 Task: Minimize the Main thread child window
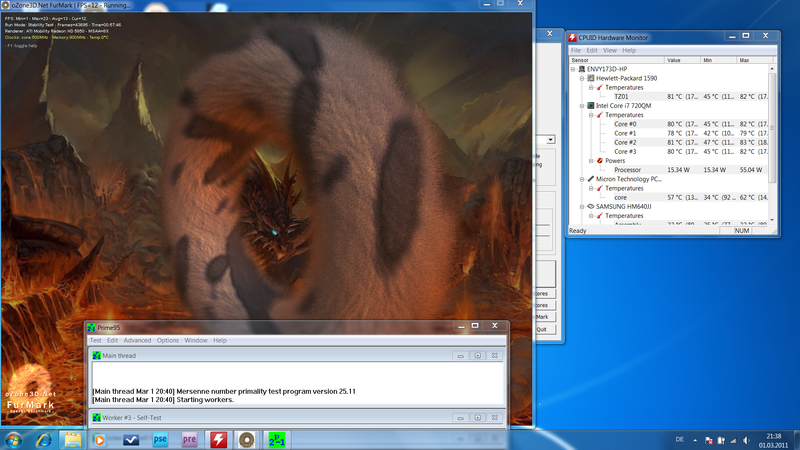point(460,356)
